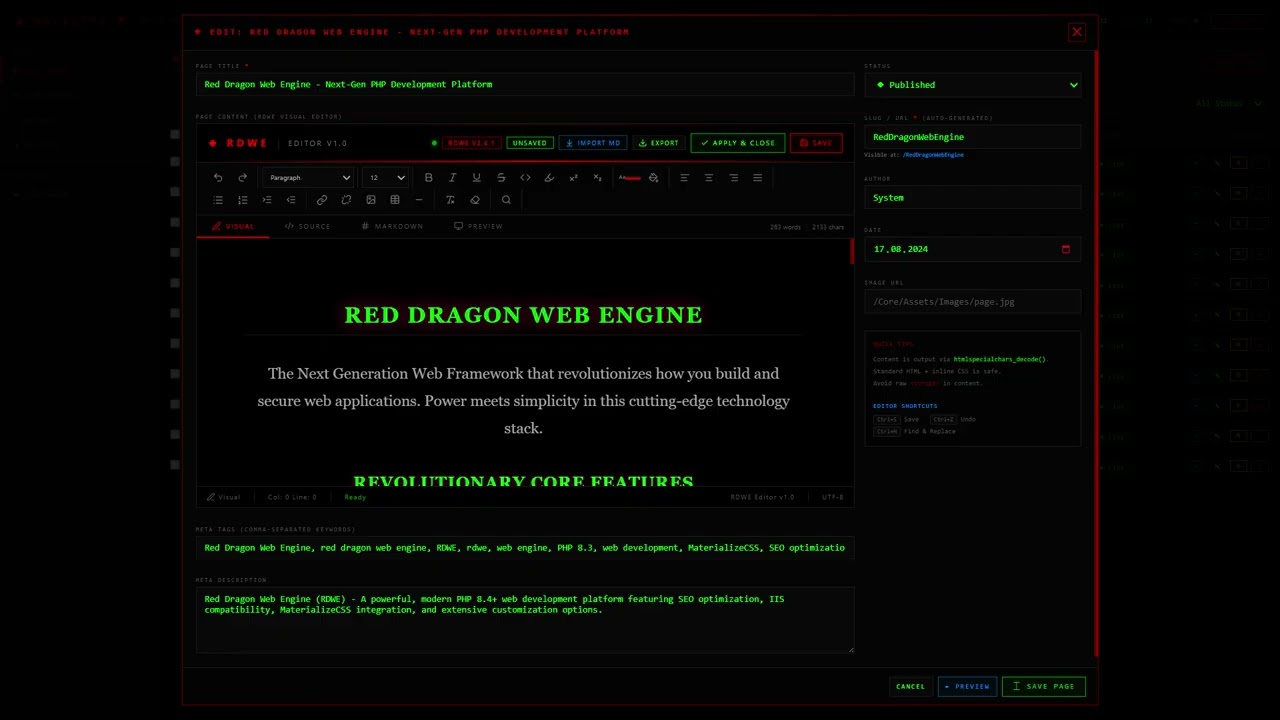This screenshot has height=720, width=1280.
Task: Click the Export button
Action: point(659,143)
